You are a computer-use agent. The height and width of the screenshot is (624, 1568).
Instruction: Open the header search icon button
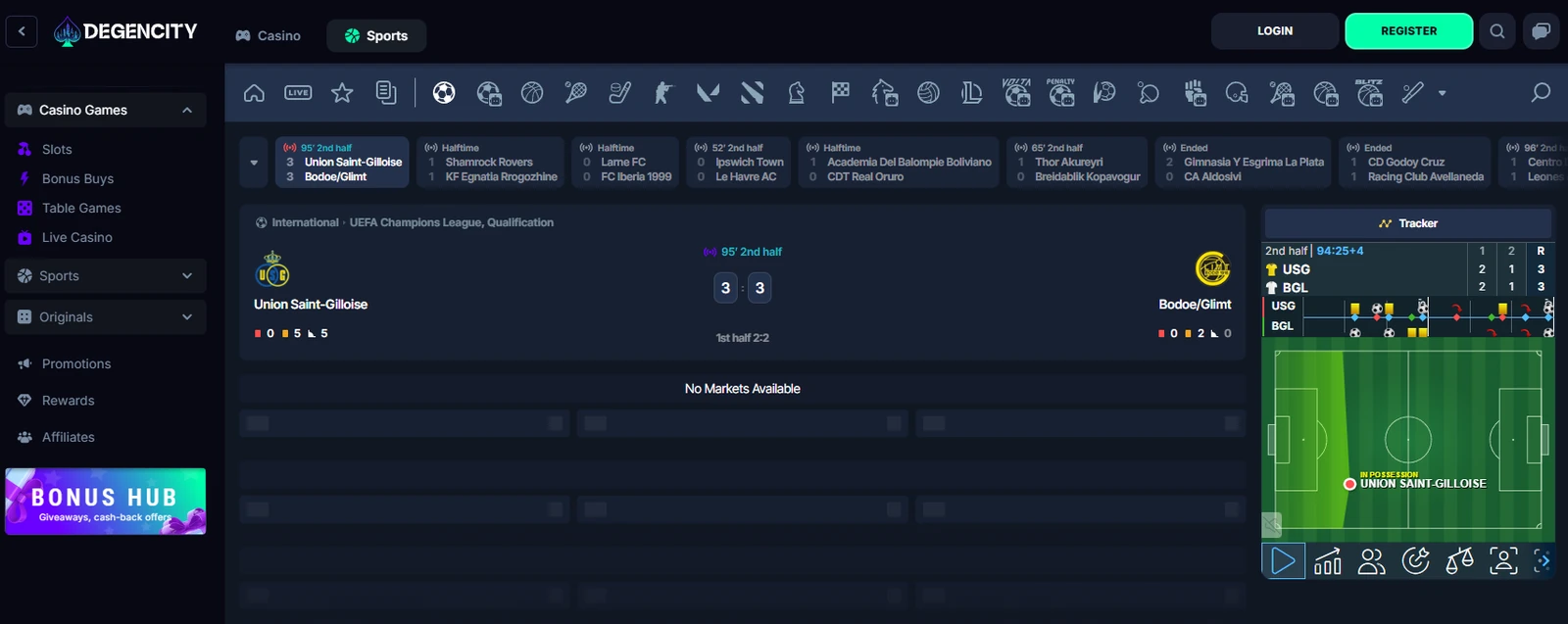(1497, 31)
